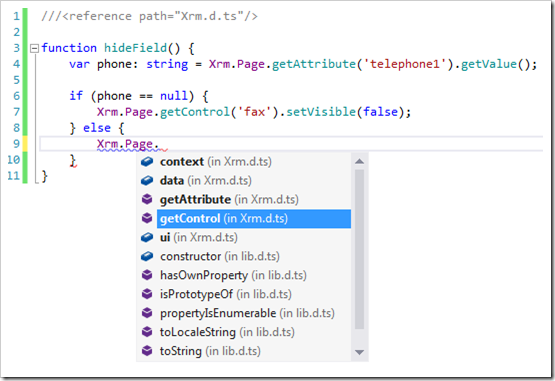This screenshot has height=381, width=555.
Task: Click the method icon beside toLocaleString
Action: 147,332
